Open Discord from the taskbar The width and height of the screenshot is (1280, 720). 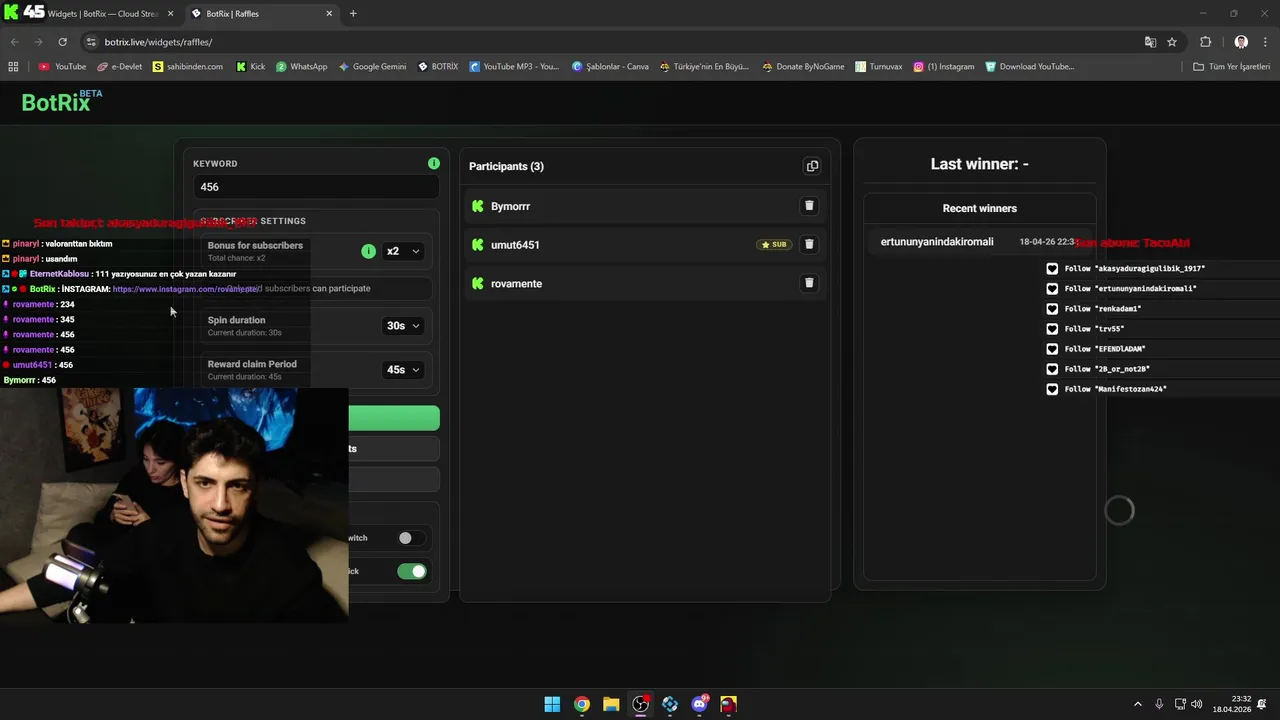tap(699, 704)
